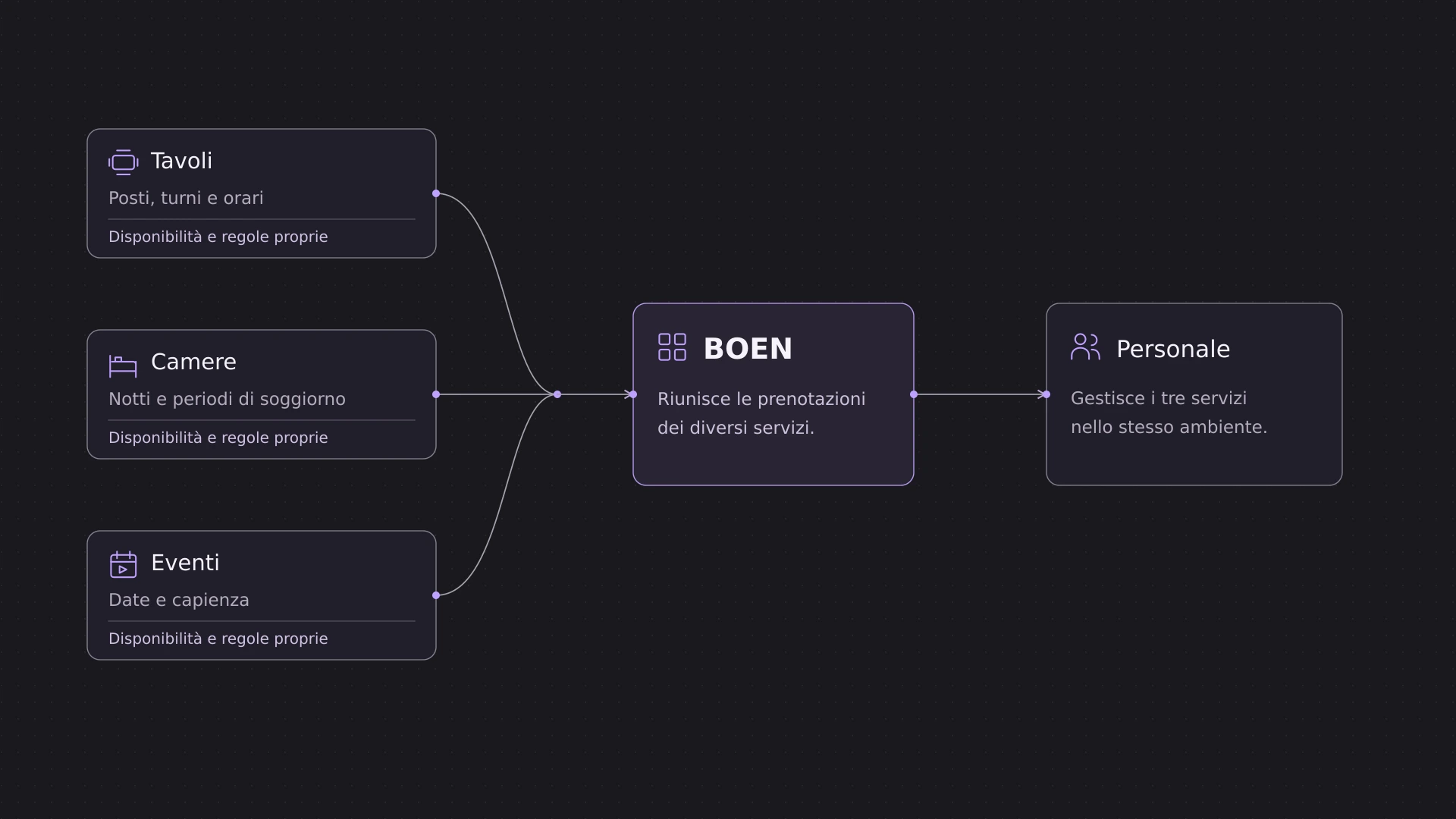Click the input connector dot of Personale node

pos(1046,394)
